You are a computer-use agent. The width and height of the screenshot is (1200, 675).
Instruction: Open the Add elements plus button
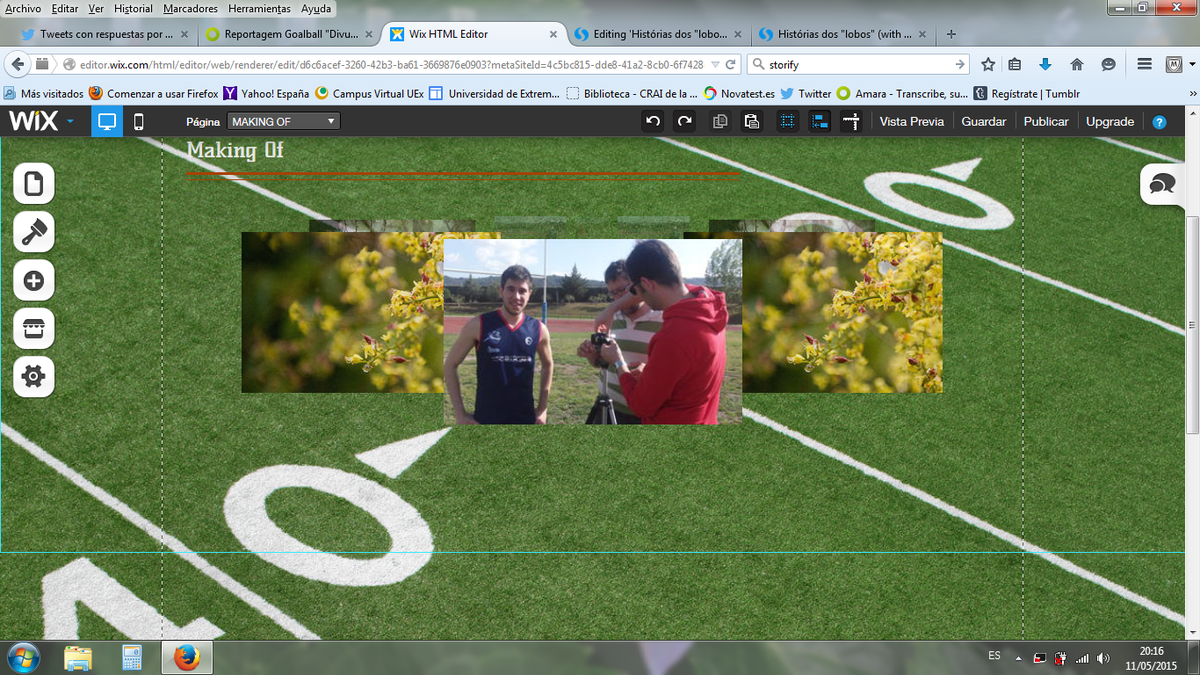(33, 280)
